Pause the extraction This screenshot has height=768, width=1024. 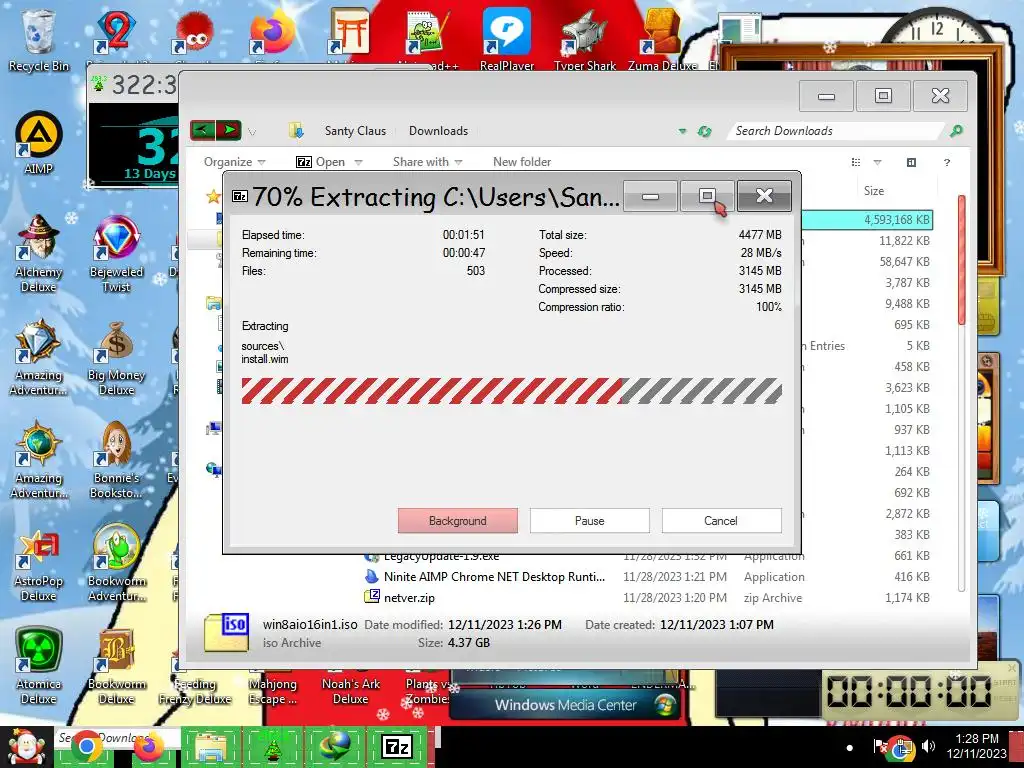tap(590, 520)
